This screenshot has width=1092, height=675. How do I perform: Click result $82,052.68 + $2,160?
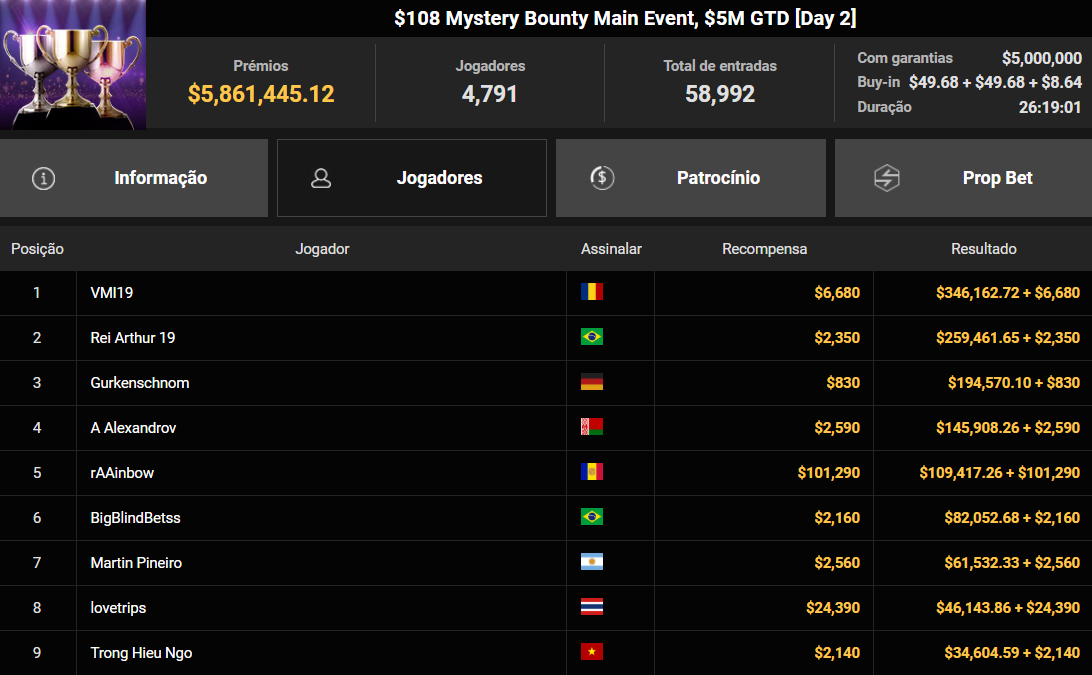click(1012, 518)
